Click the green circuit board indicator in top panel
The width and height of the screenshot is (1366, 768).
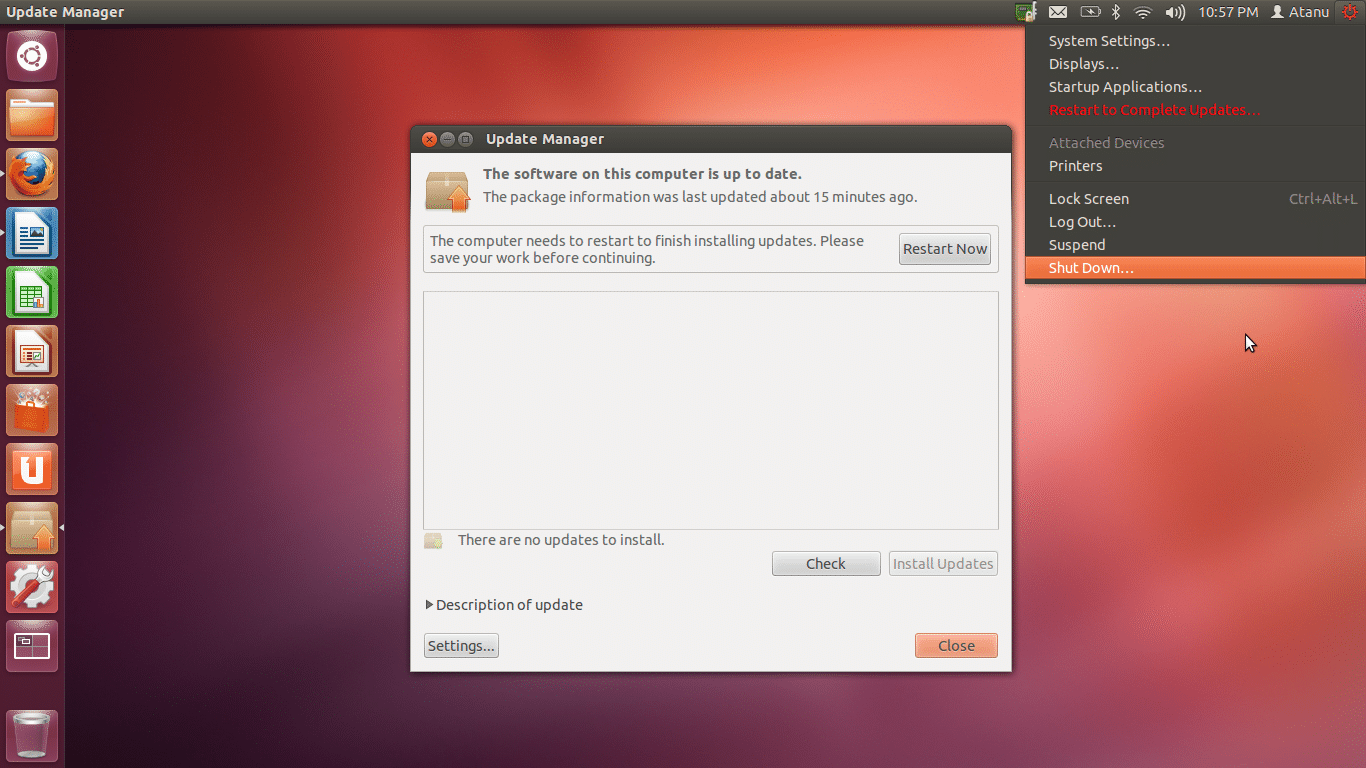pyautogui.click(x=1026, y=12)
